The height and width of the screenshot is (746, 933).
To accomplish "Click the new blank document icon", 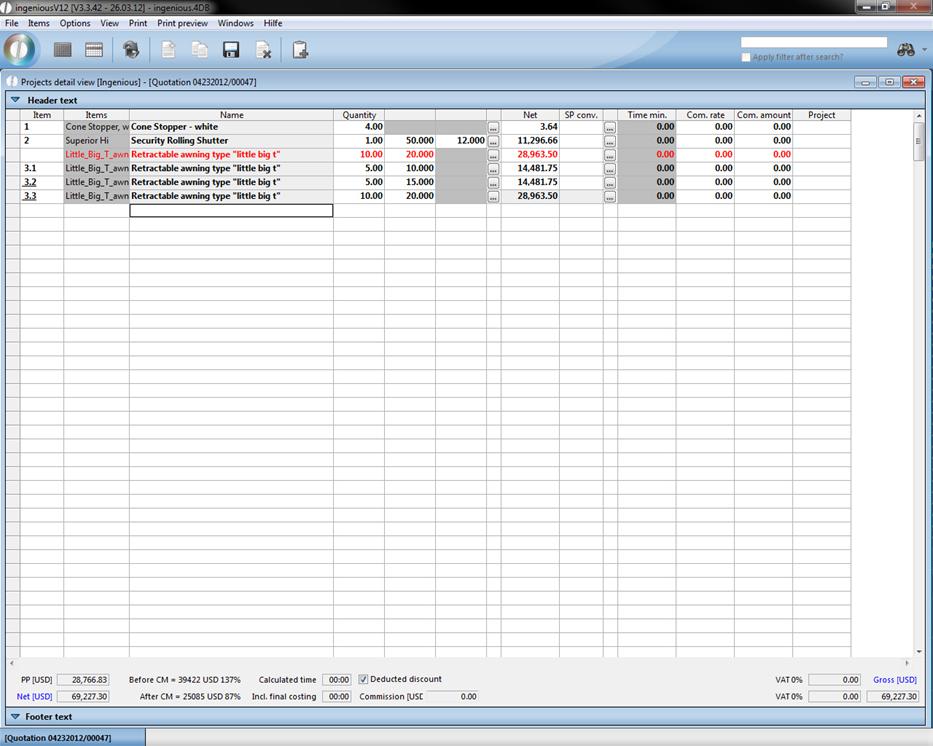I will (168, 49).
